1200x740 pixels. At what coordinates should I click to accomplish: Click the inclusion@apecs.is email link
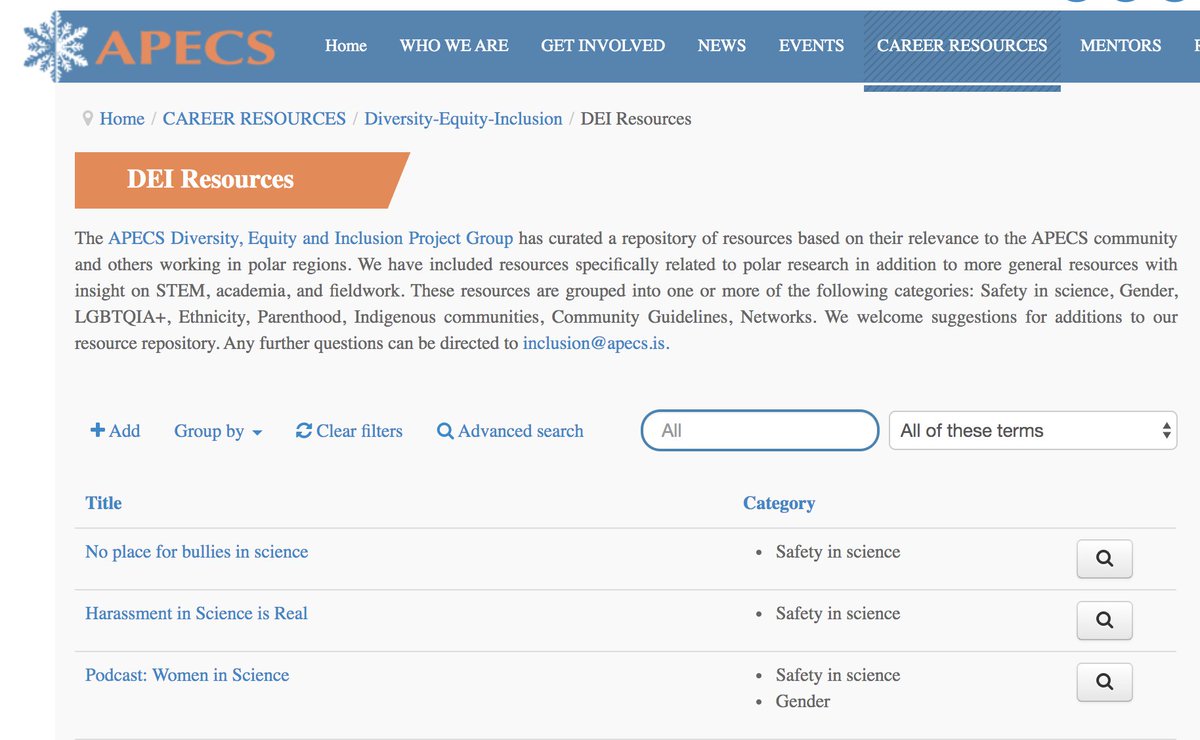[x=594, y=343]
